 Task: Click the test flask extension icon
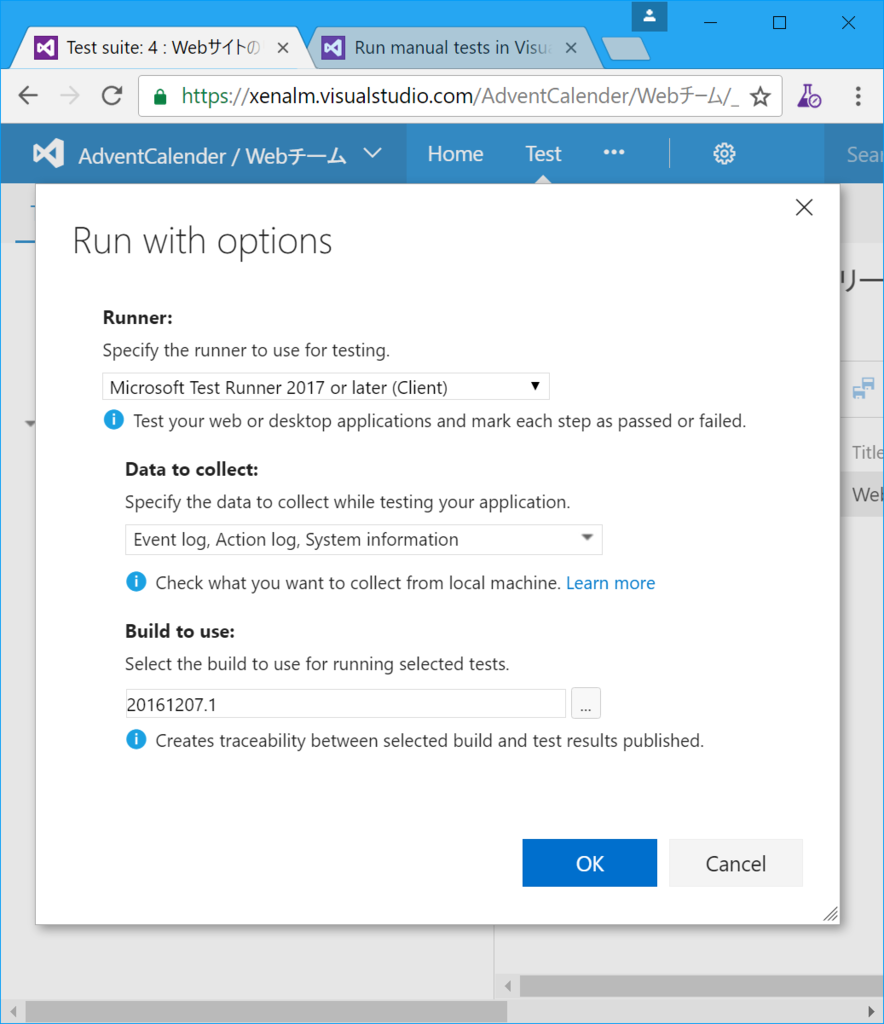point(809,96)
